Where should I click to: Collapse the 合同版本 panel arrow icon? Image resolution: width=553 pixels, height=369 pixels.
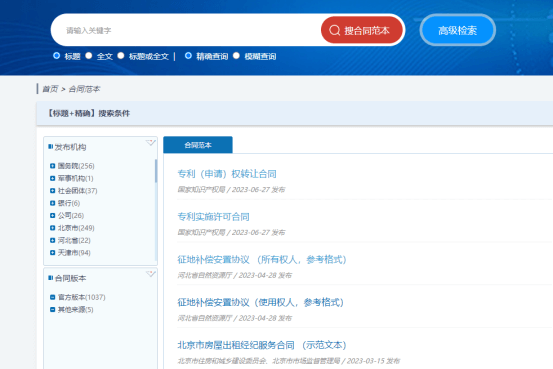click(151, 274)
